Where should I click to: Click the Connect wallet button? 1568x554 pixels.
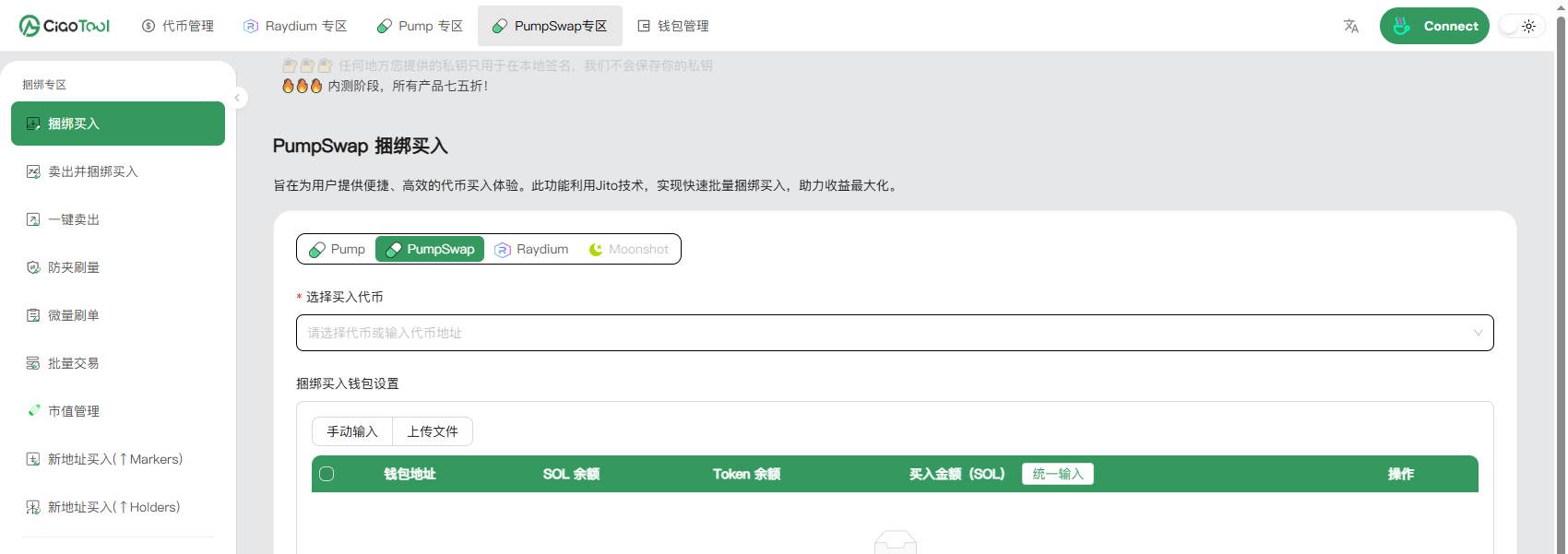pyautogui.click(x=1434, y=26)
